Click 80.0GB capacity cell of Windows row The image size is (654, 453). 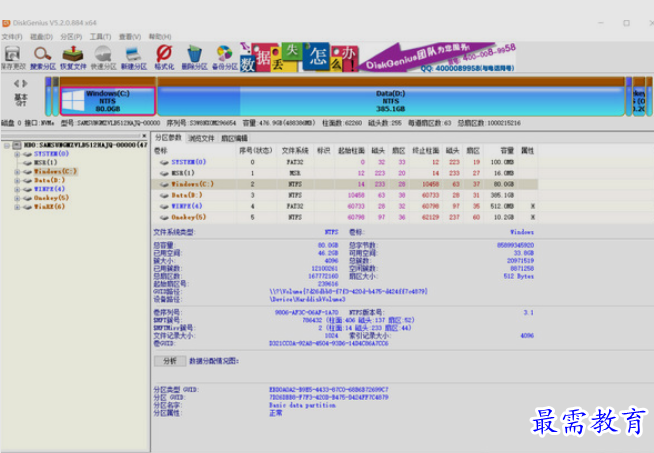pyautogui.click(x=504, y=184)
